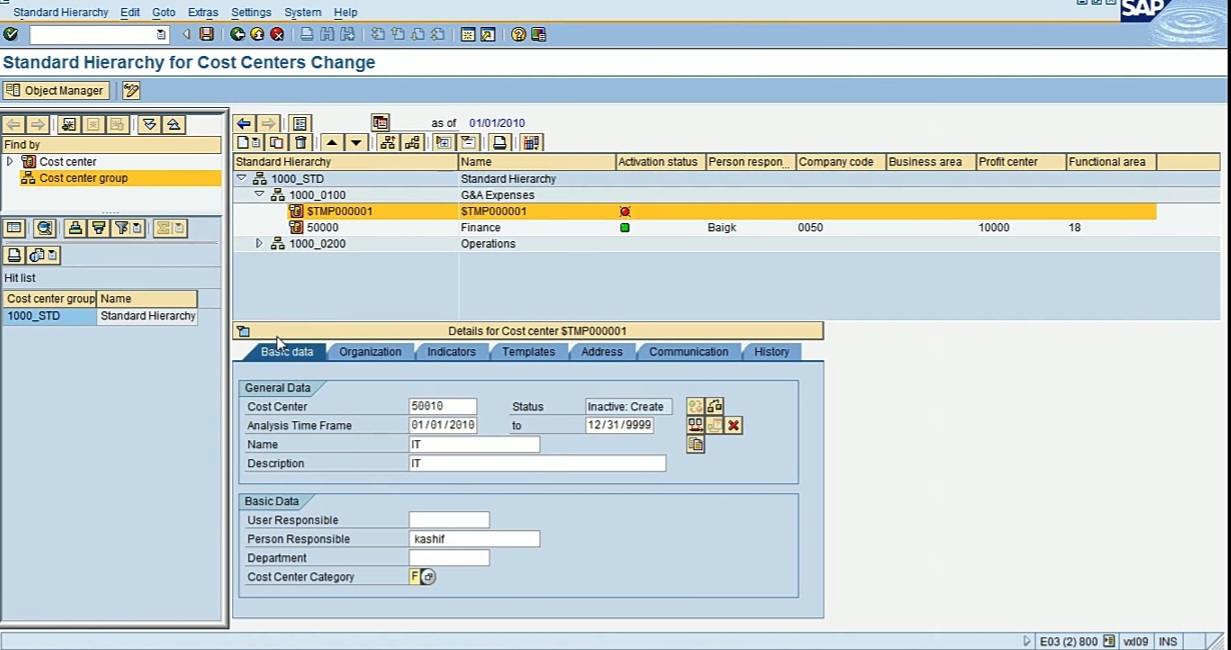Collapse the 1000_STD hierarchy node

pyautogui.click(x=241, y=179)
